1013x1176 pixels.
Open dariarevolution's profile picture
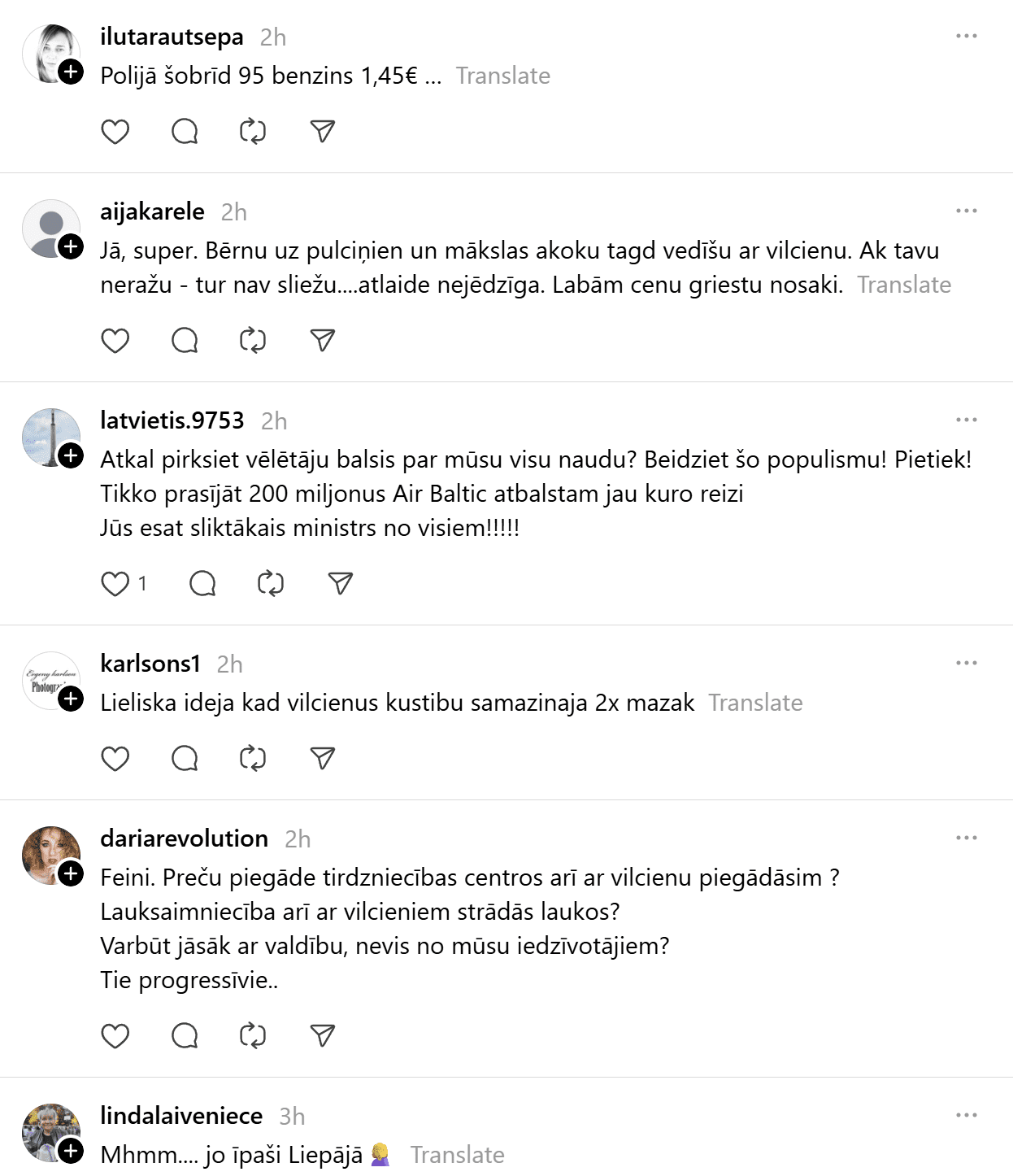[x=49, y=854]
